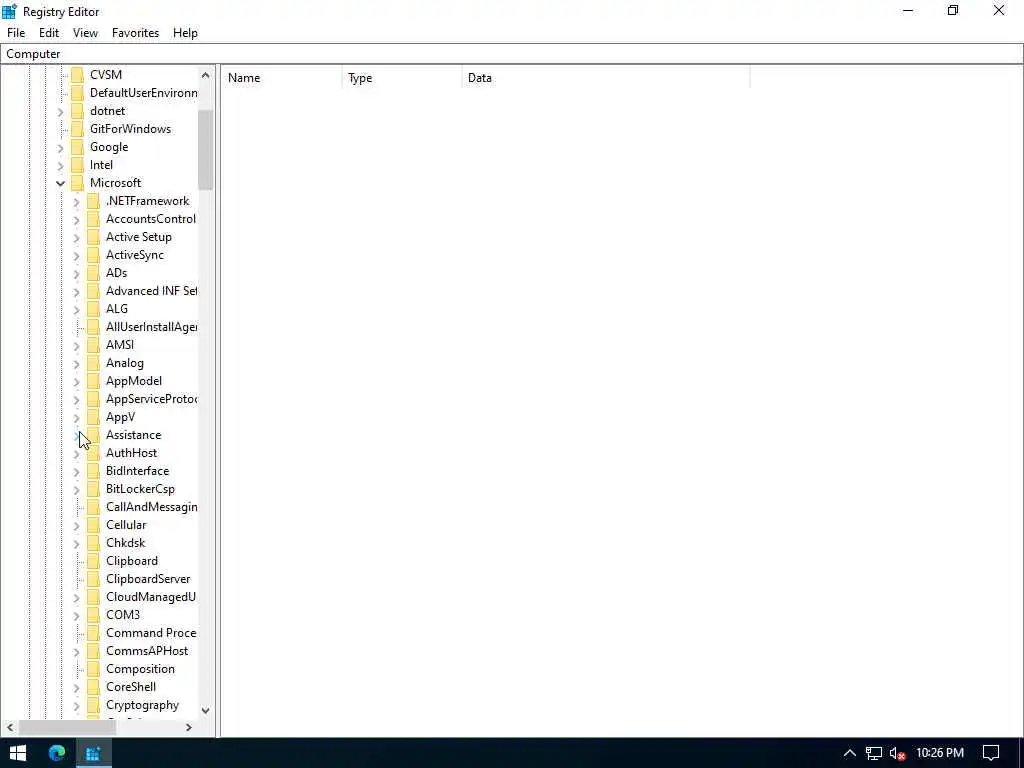Click the address bar showing Computer

coord(511,54)
